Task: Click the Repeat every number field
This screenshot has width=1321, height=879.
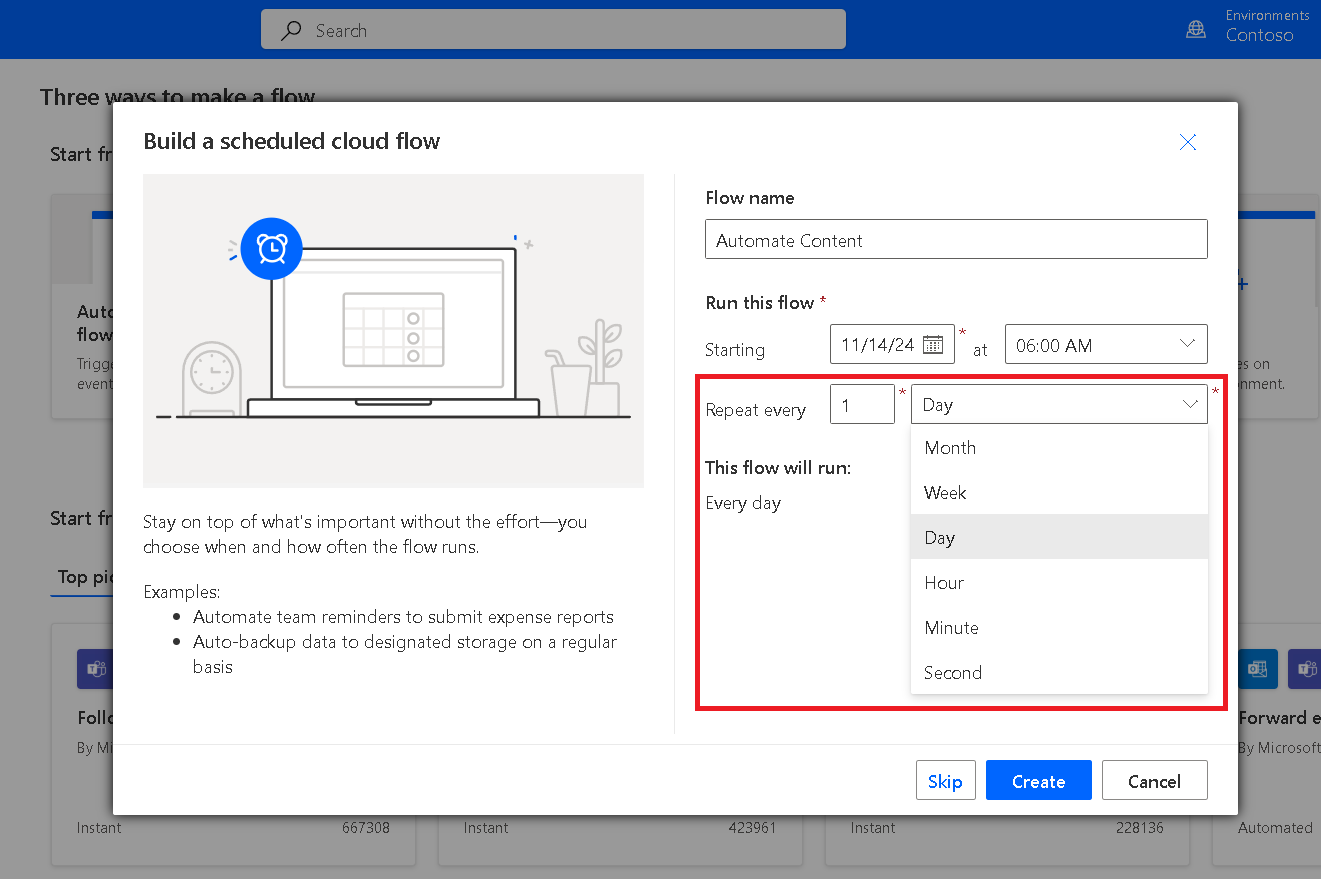Action: tap(861, 404)
